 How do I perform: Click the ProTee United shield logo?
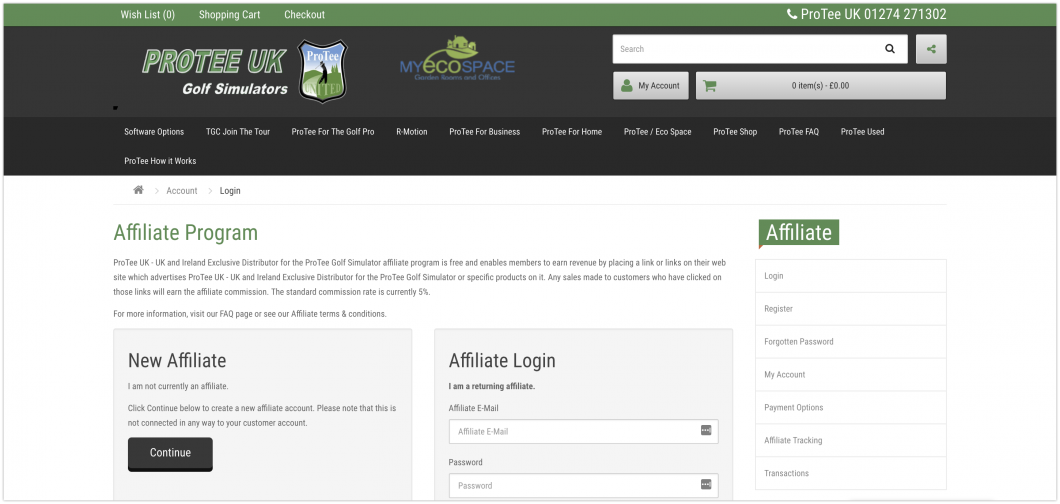pyautogui.click(x=322, y=71)
